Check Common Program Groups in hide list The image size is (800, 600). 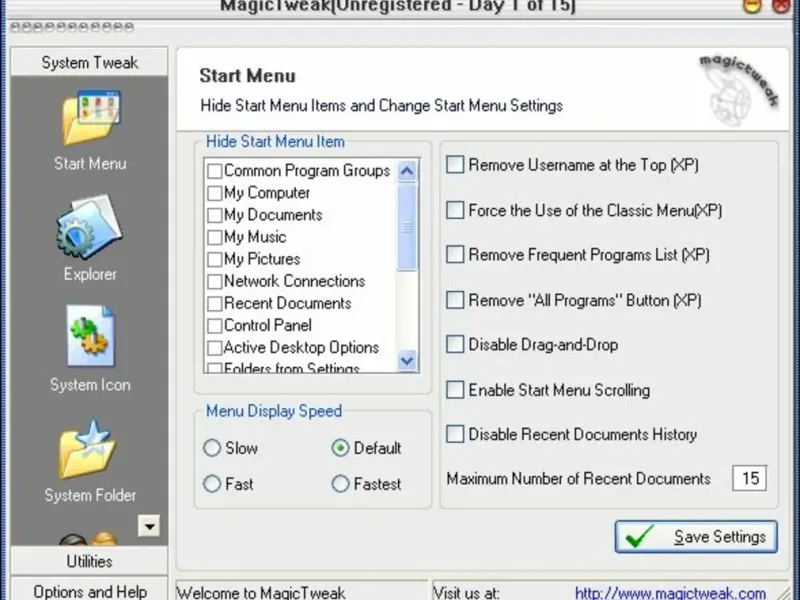point(215,171)
